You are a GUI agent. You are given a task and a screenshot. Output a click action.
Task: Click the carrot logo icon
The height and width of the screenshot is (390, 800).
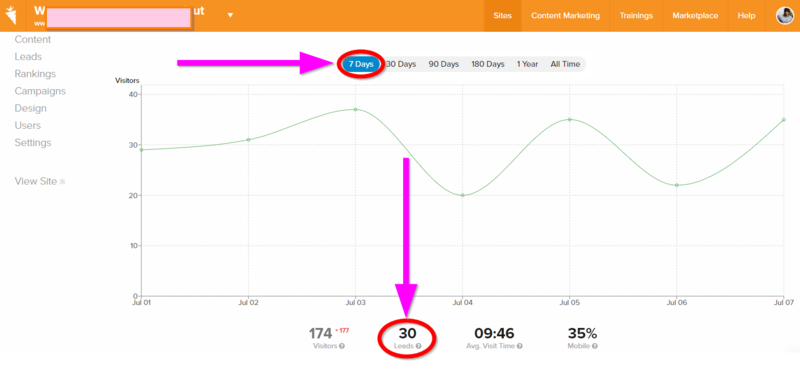[x=11, y=16]
